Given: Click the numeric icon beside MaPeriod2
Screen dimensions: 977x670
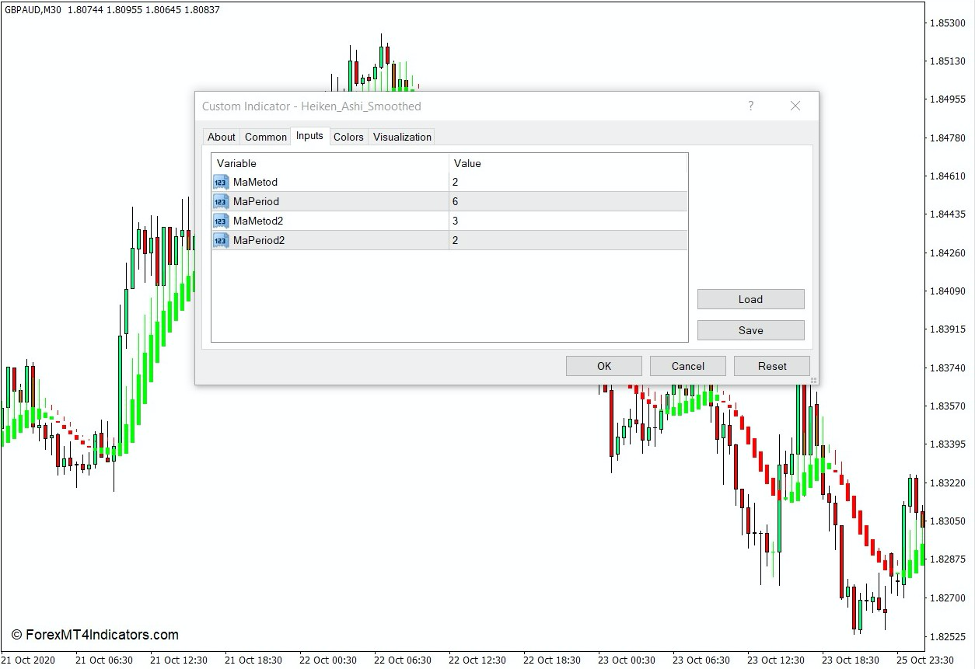Looking at the screenshot, I should point(220,240).
